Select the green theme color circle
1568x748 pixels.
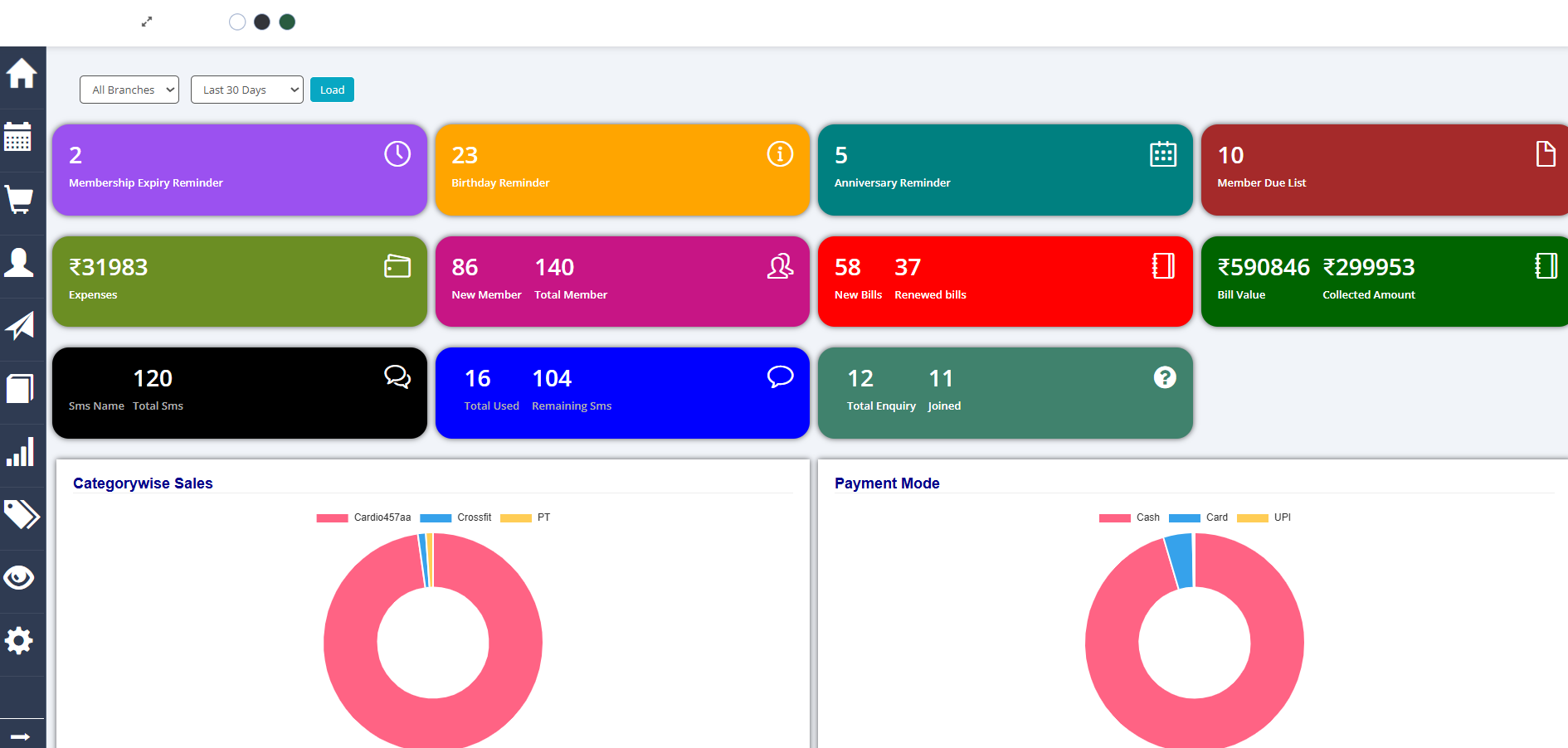(x=287, y=22)
